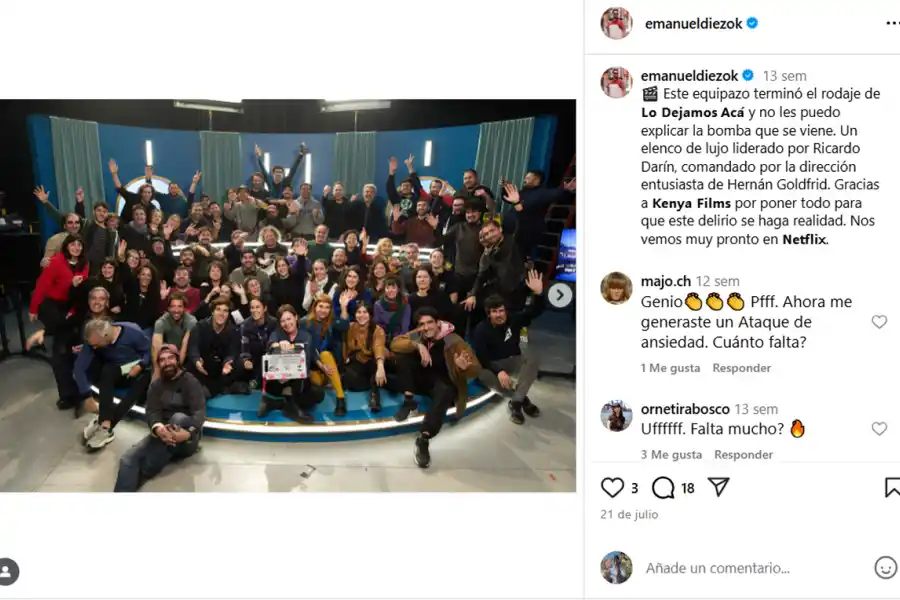Open the three-dots more options menu
The height and width of the screenshot is (600, 900).
click(x=893, y=23)
